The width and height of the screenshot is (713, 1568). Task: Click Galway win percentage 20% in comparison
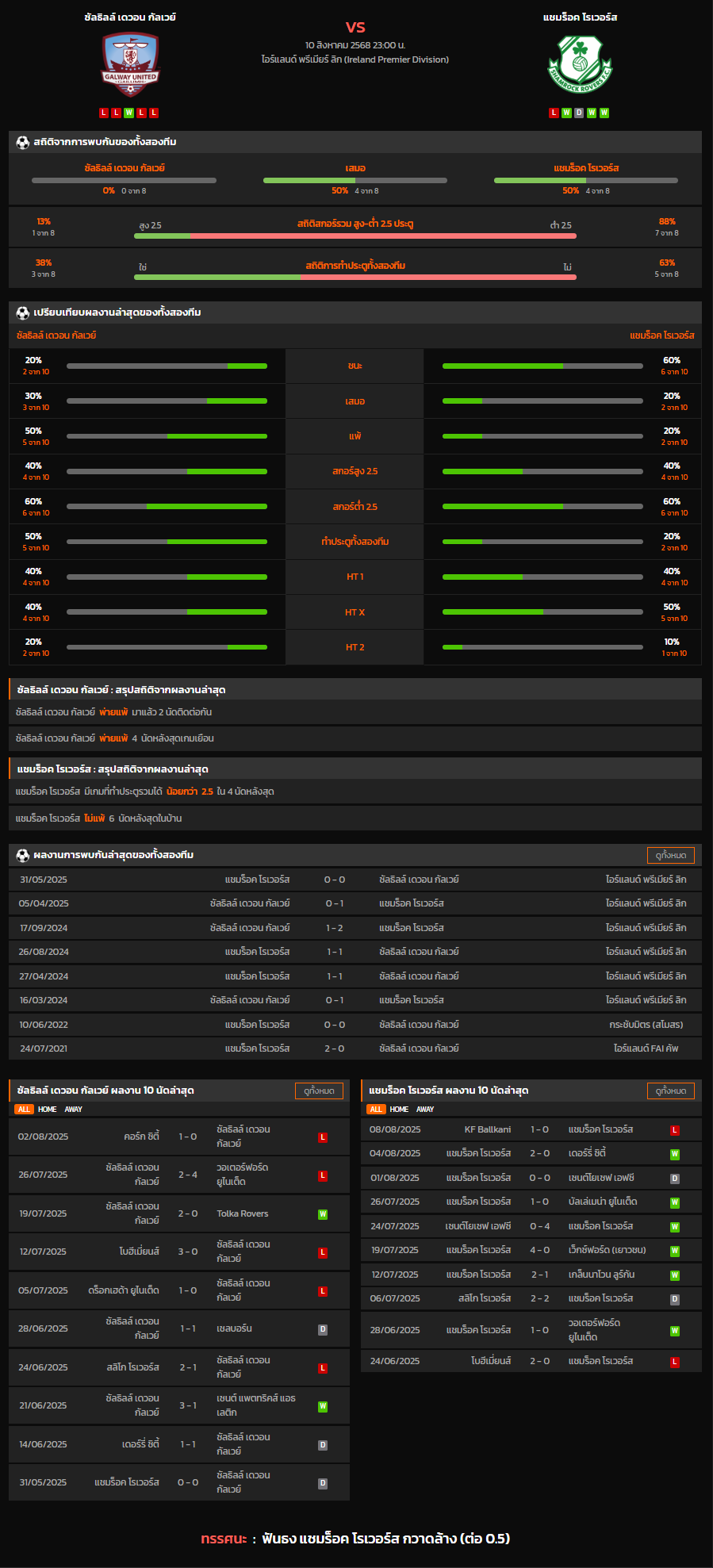coord(33,360)
